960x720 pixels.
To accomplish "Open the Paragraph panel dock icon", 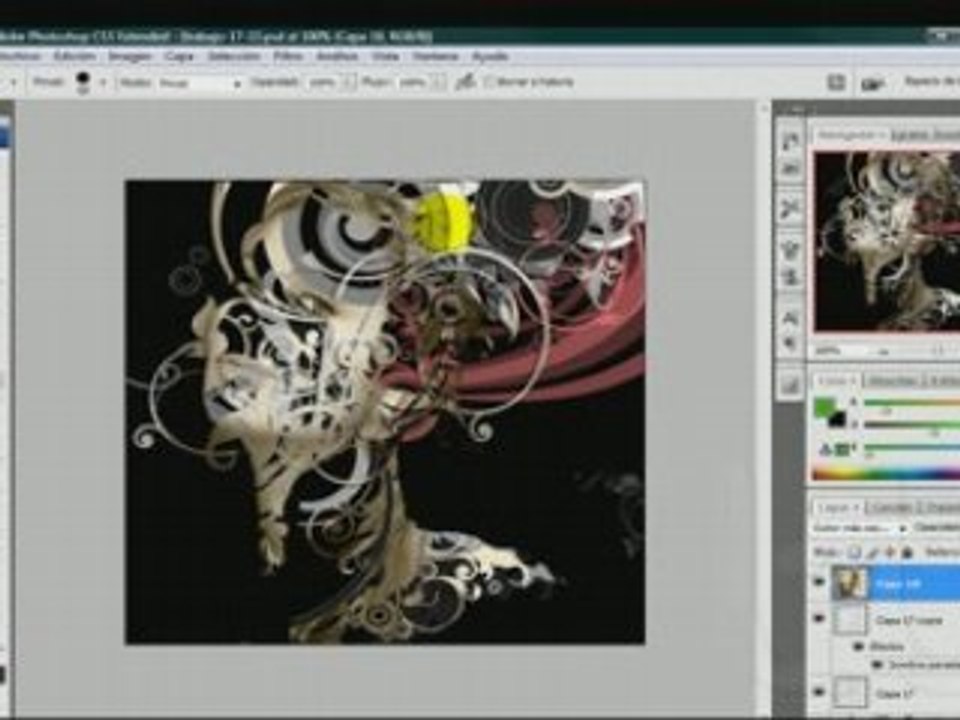I will (x=790, y=343).
